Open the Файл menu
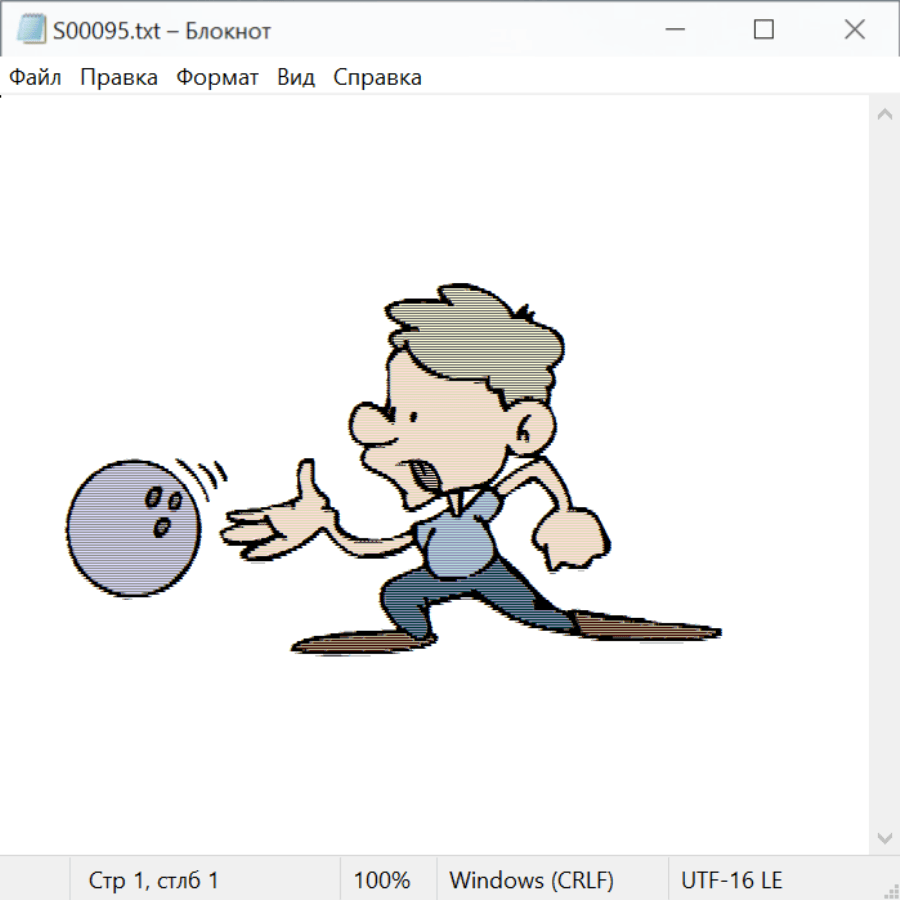This screenshot has width=900, height=900. click(x=35, y=77)
